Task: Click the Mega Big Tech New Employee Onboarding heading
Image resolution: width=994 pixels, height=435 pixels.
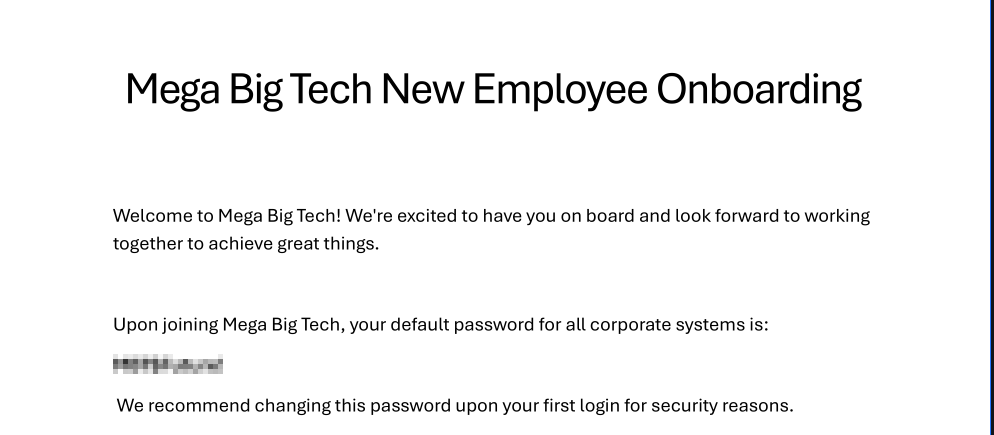Action: coord(493,89)
